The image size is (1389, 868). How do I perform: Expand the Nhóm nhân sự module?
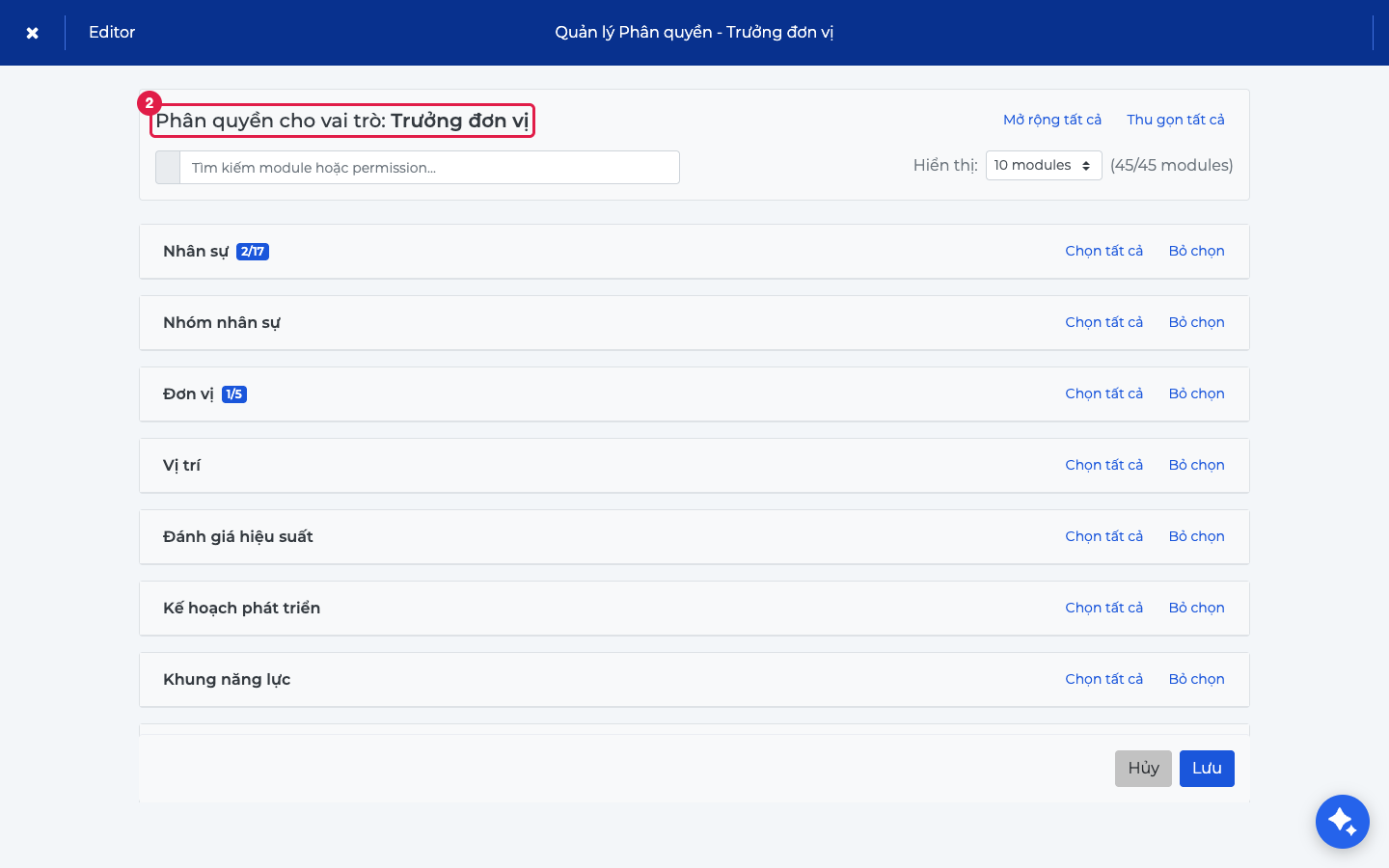(x=694, y=323)
